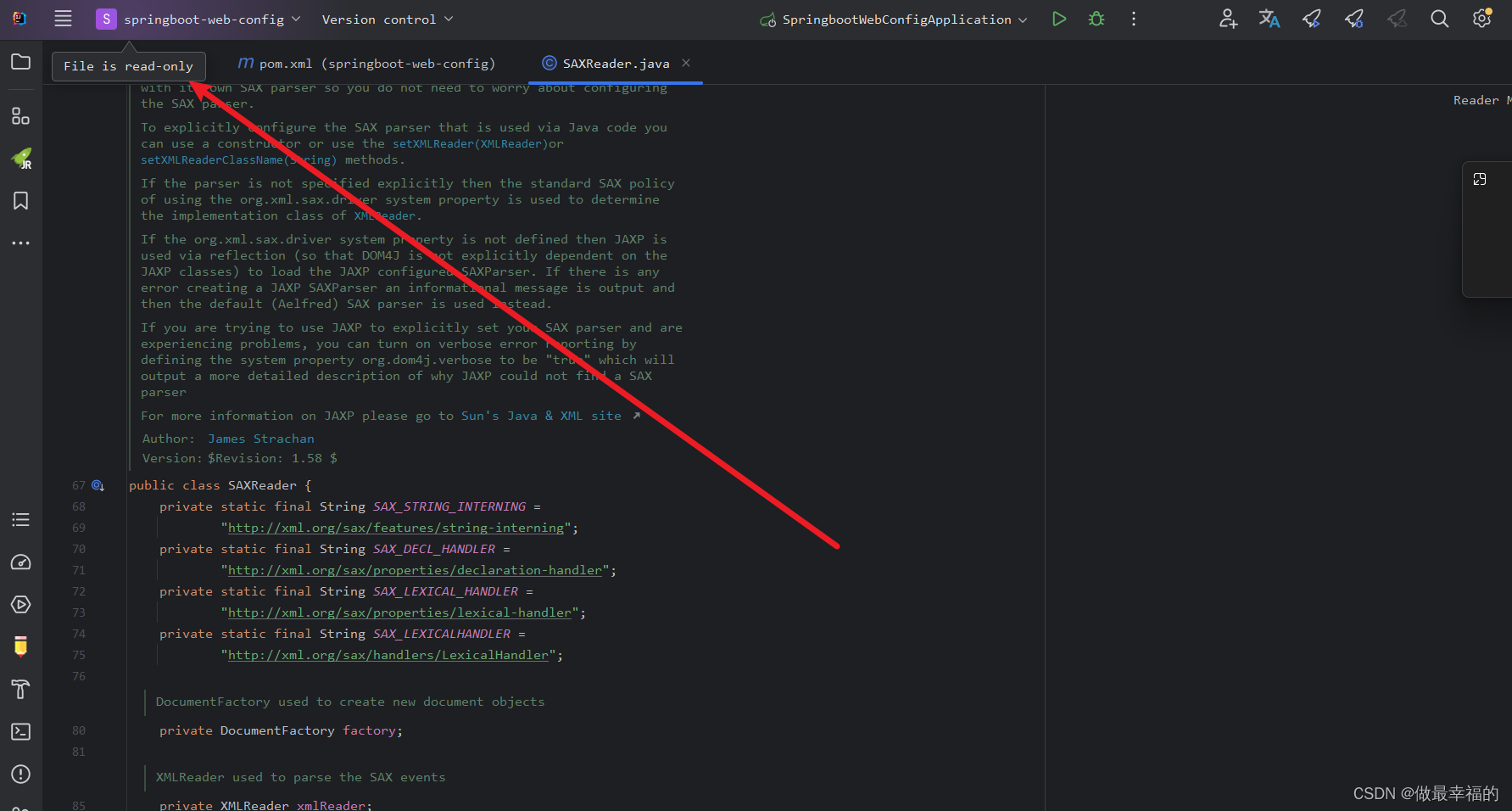Open the Services tool window icon
1512x811 pixels.
[x=20, y=605]
